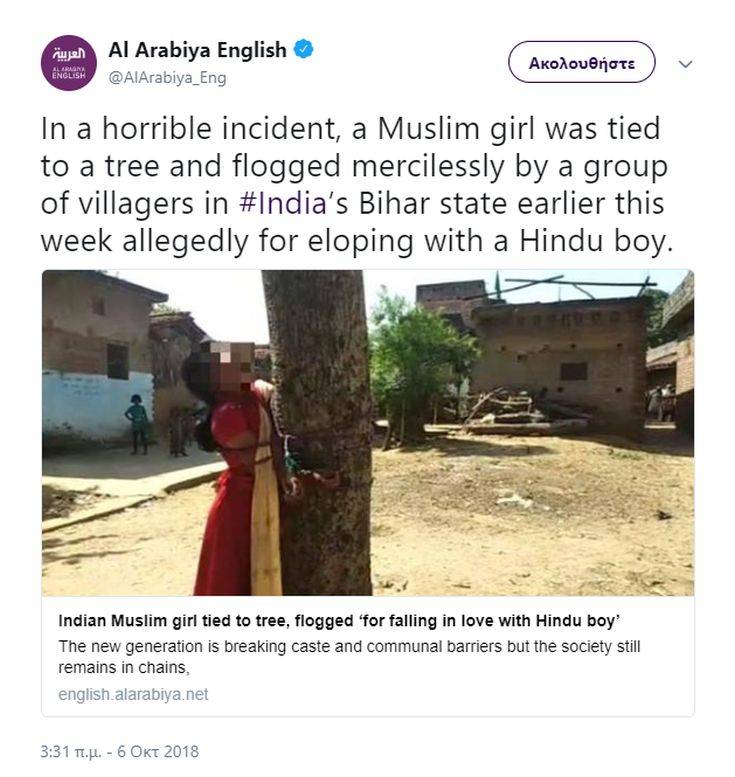
Task: Click the Al Arabiya English profile avatar
Action: (68, 63)
